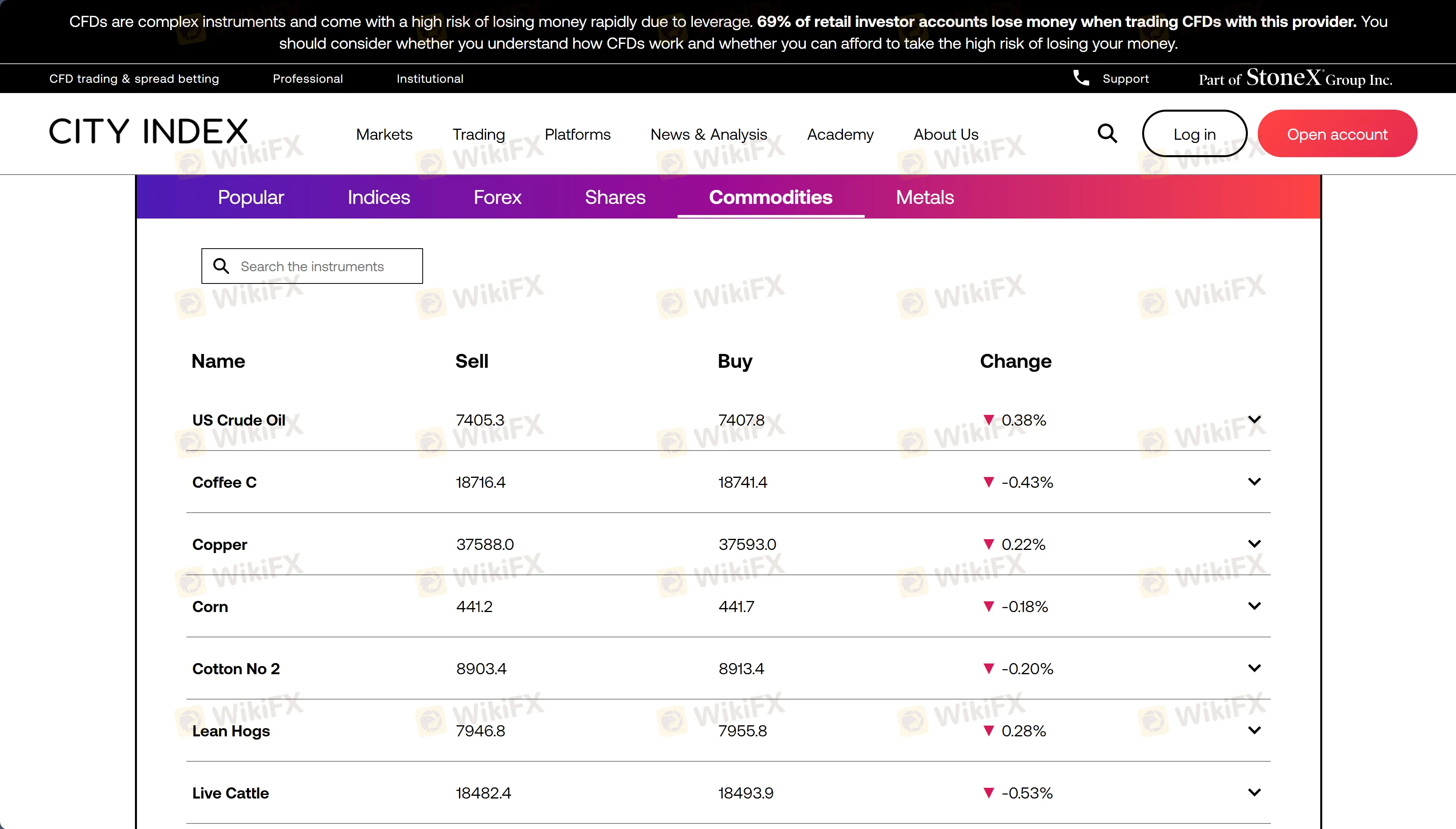Click the Name column header
This screenshot has width=1456, height=829.
(x=218, y=361)
